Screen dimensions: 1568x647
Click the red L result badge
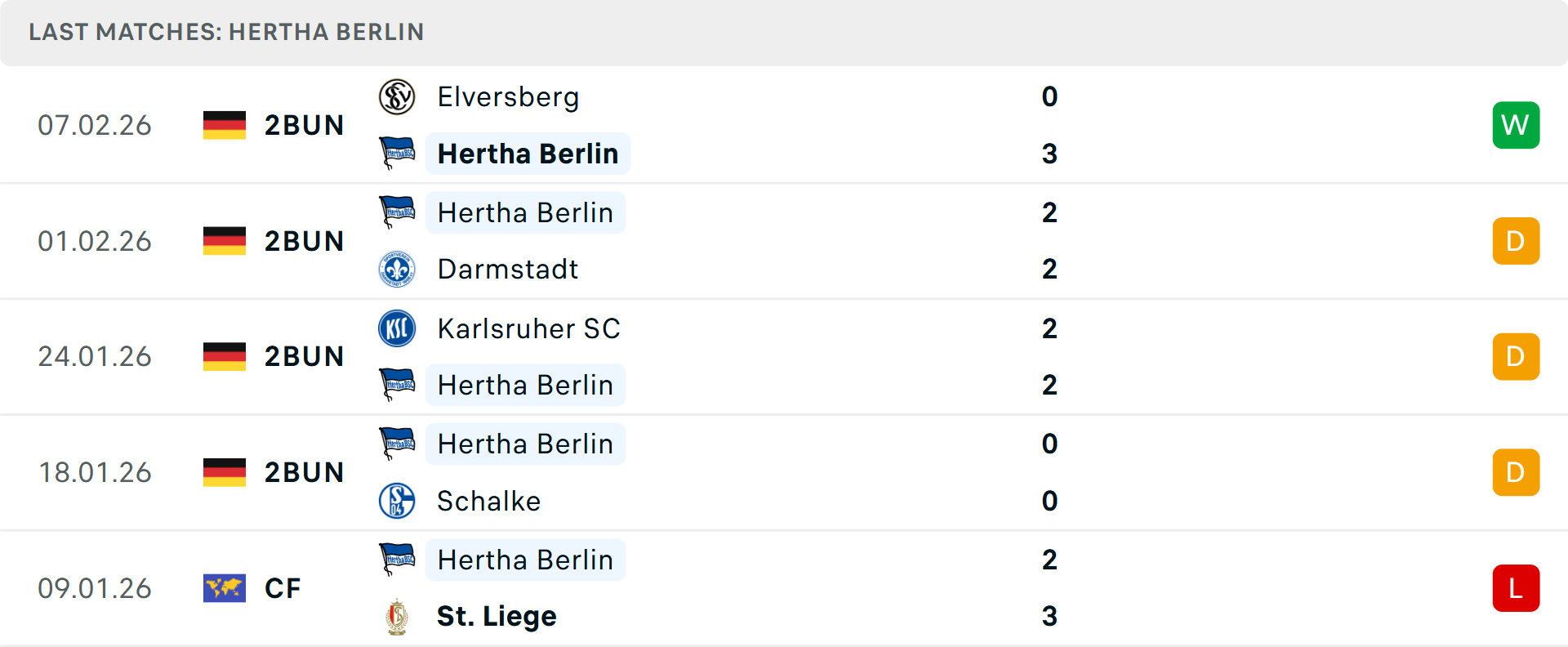click(x=1516, y=588)
